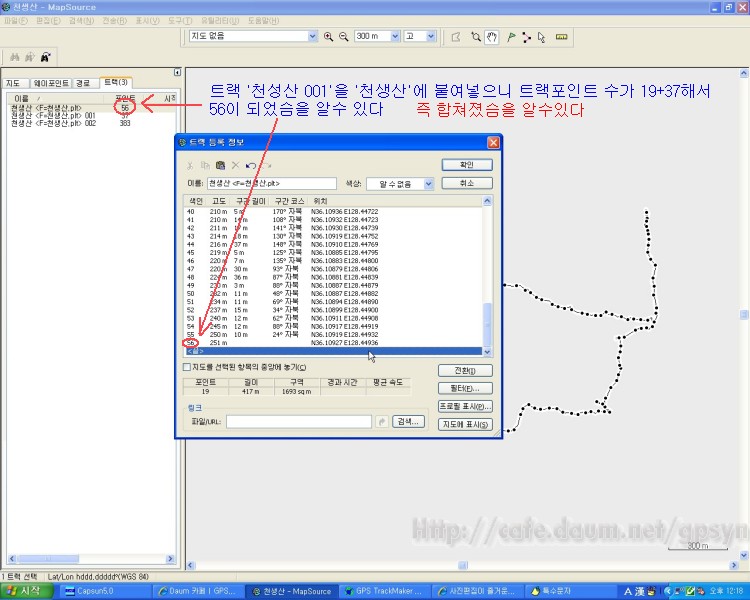The image size is (750, 600).
Task: Open the 전송(R) menu
Action: point(114,21)
